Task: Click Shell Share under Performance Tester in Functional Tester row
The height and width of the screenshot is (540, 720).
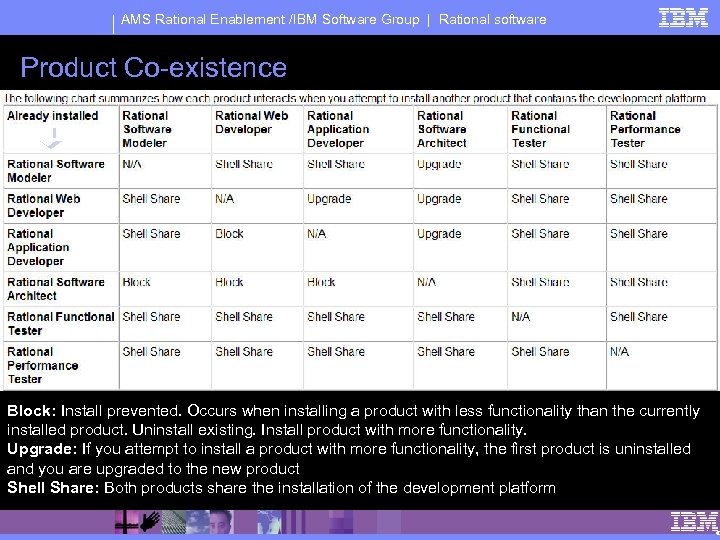Action: (x=639, y=317)
